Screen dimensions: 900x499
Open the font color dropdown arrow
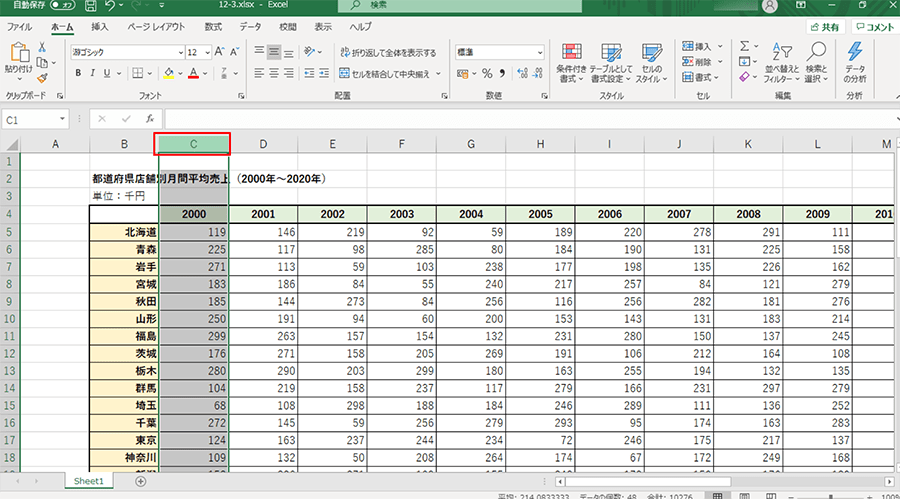(x=205, y=74)
